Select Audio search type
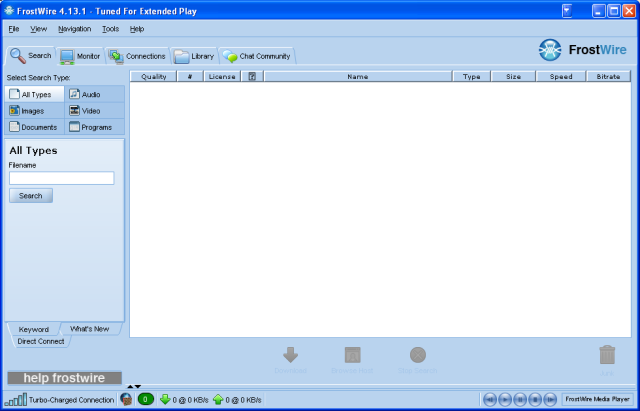 [x=95, y=94]
